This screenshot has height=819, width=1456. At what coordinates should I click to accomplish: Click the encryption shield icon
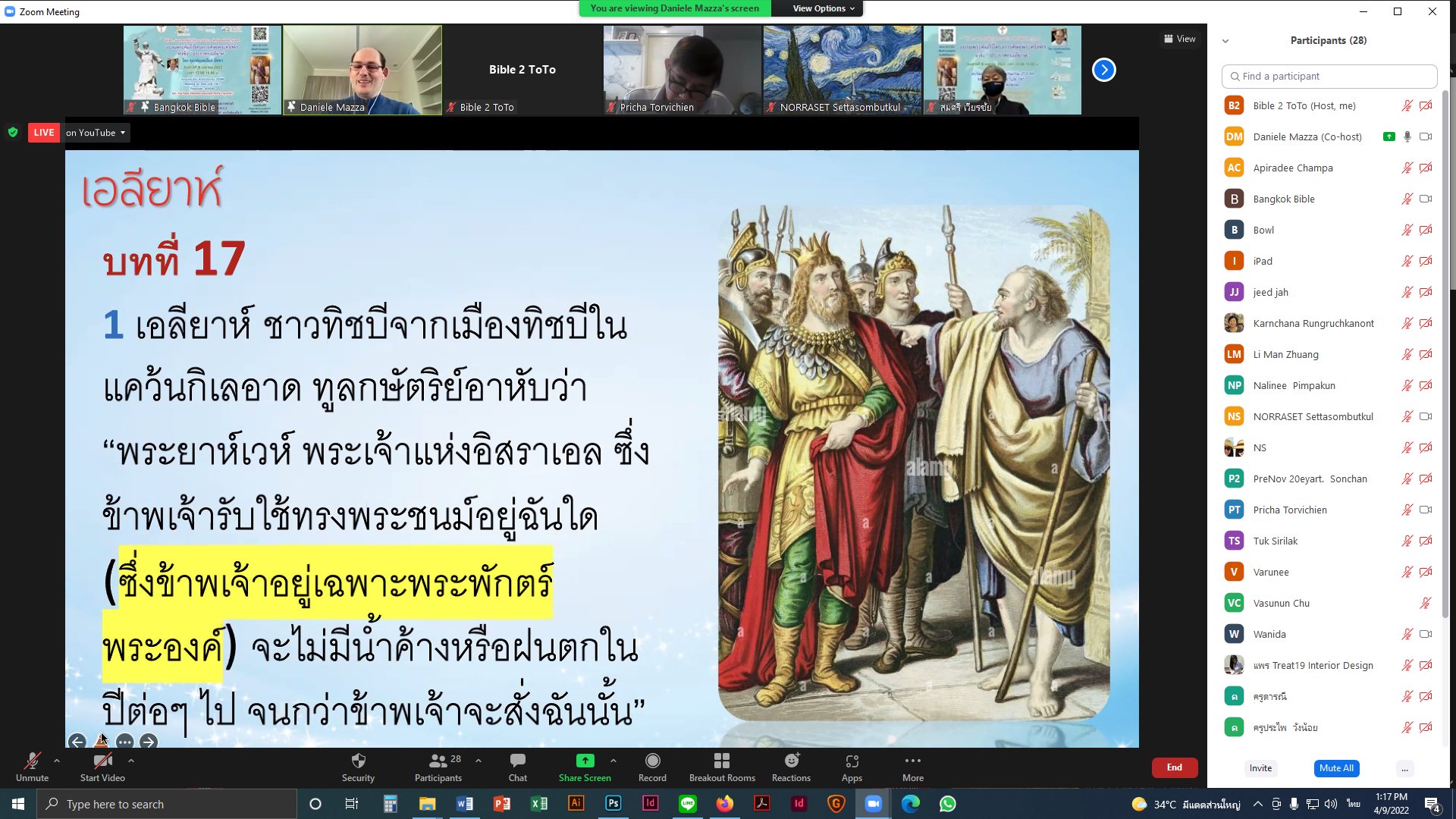13,132
